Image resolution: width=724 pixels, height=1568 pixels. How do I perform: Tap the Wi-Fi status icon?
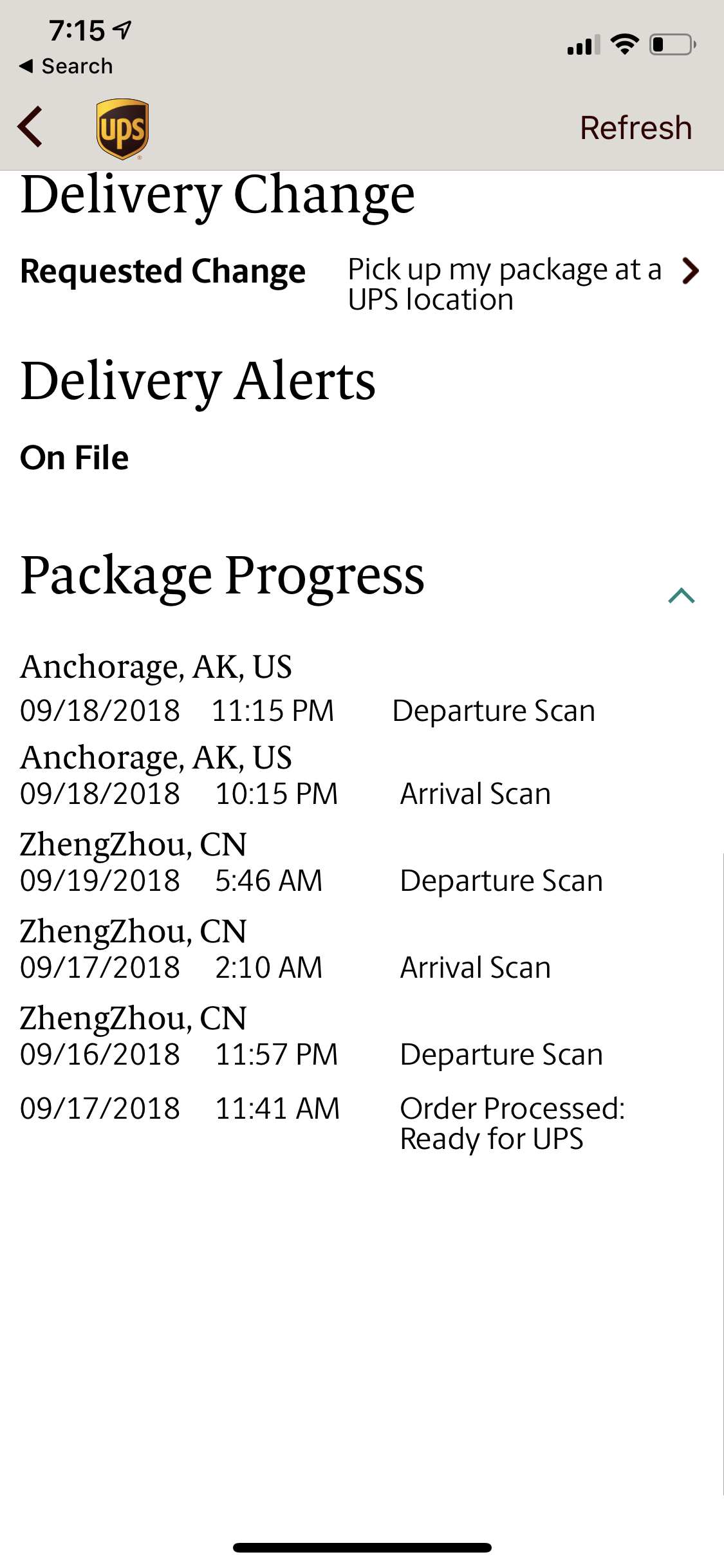coord(624,44)
